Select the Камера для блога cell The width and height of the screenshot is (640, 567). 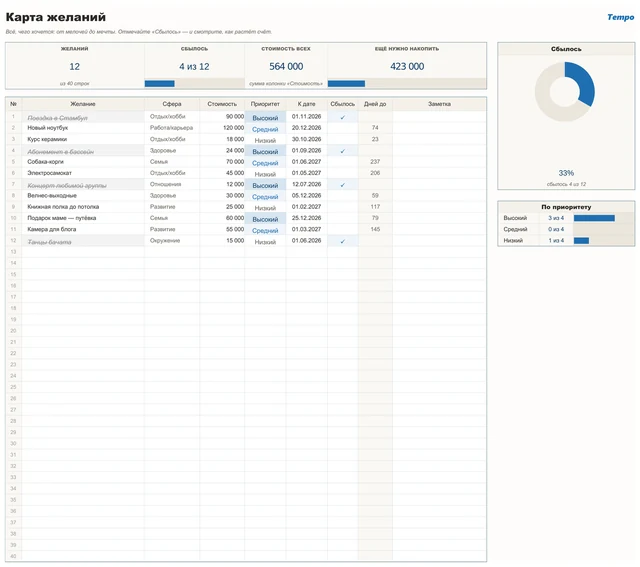83,230
